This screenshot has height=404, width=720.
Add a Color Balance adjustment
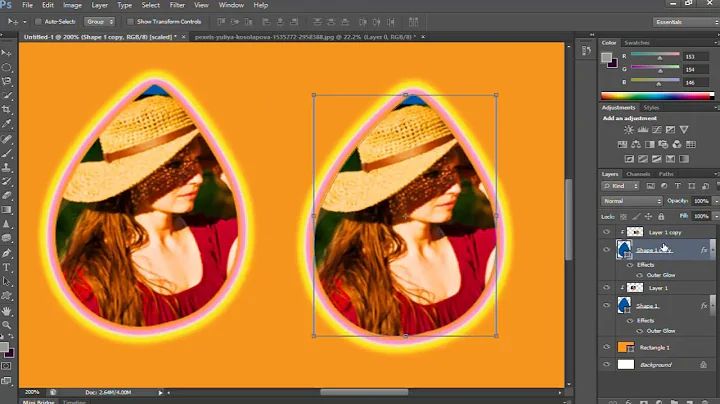click(x=636, y=144)
